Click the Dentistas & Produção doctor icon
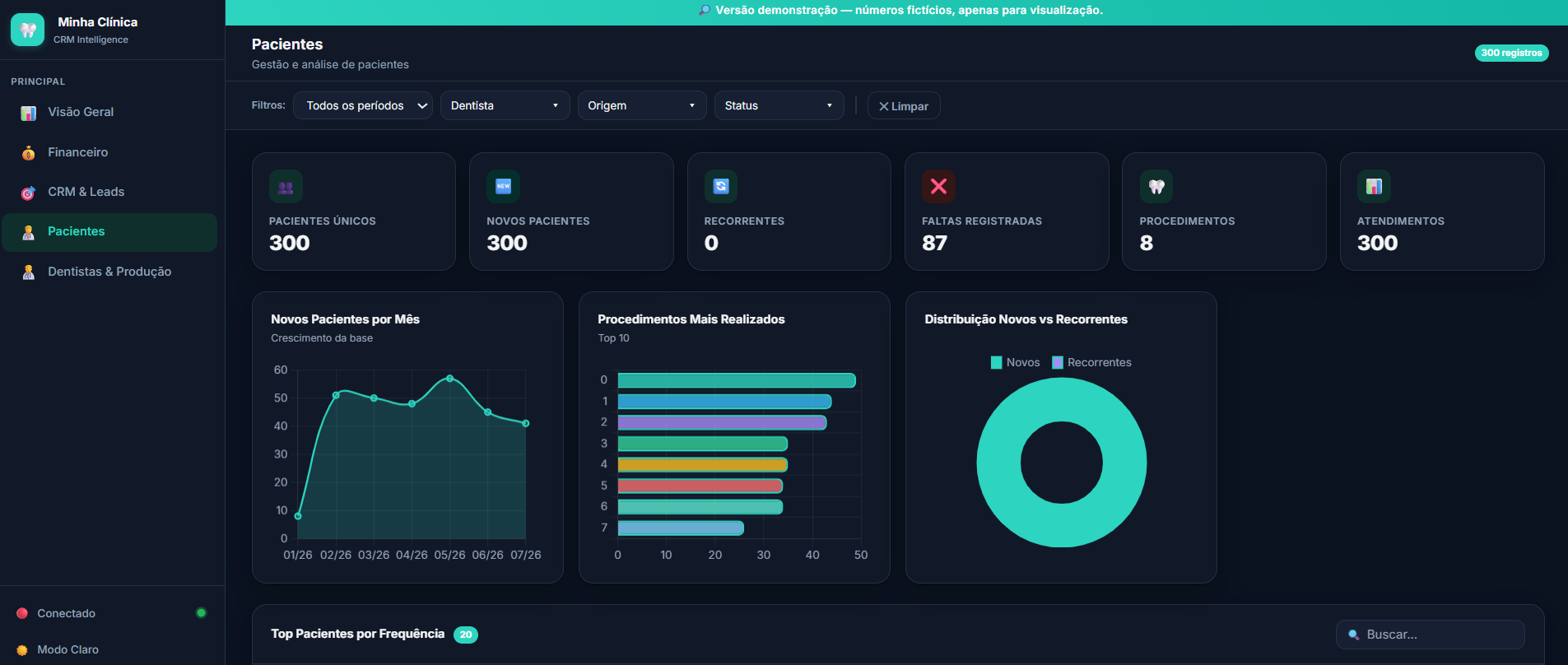This screenshot has width=1568, height=665. coord(29,272)
